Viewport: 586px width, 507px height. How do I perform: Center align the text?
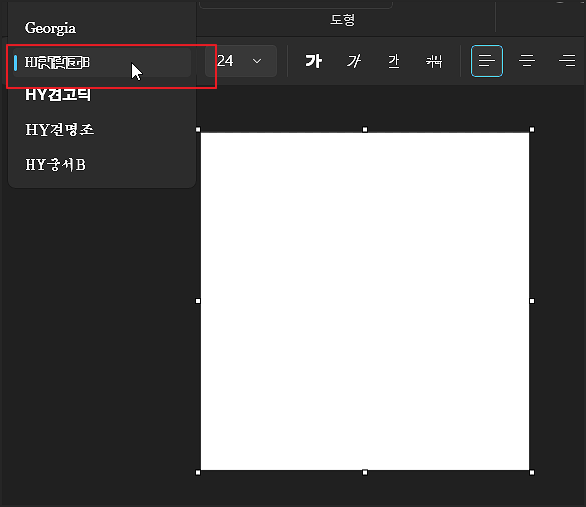[527, 61]
